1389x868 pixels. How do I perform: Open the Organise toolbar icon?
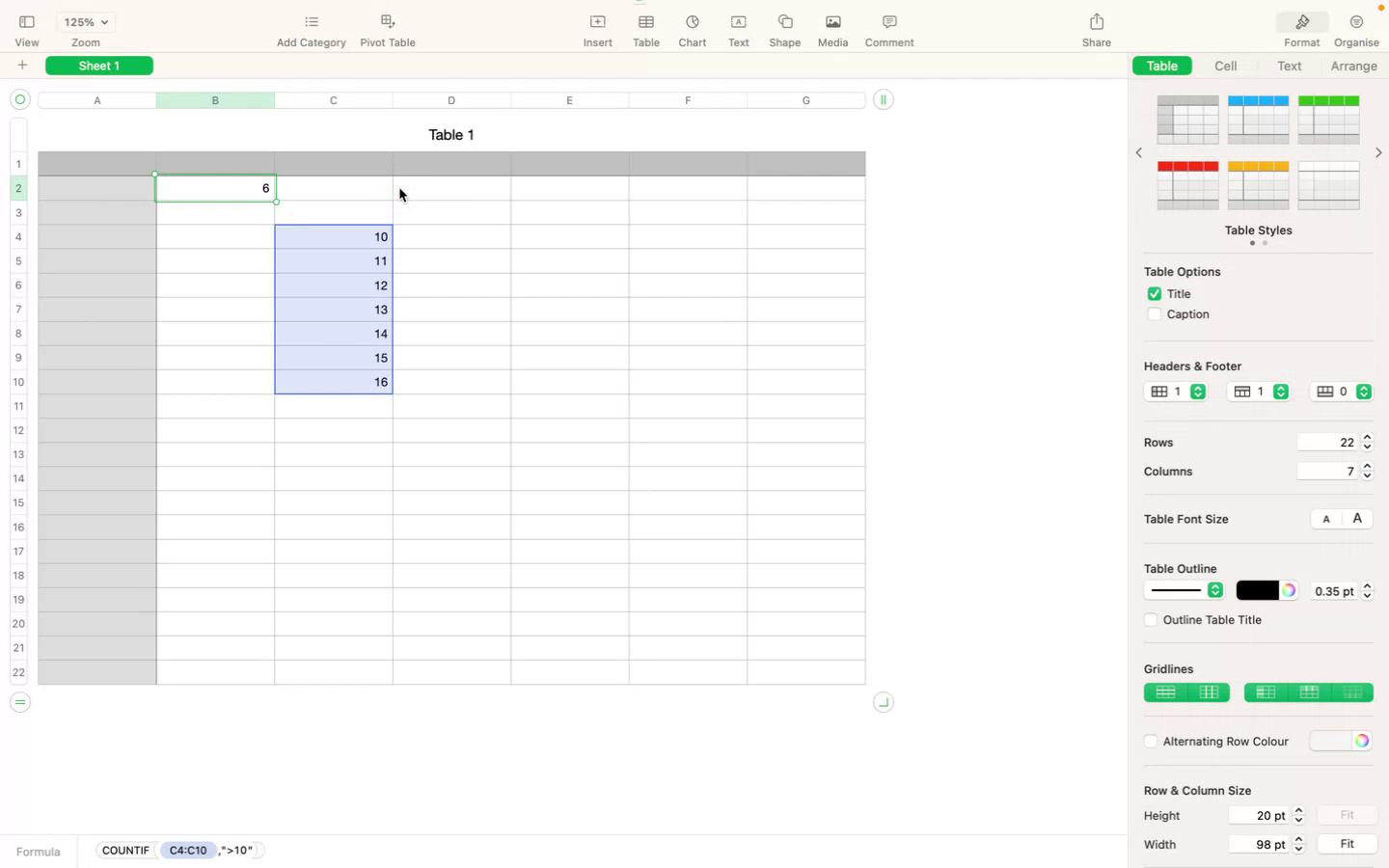pyautogui.click(x=1356, y=22)
